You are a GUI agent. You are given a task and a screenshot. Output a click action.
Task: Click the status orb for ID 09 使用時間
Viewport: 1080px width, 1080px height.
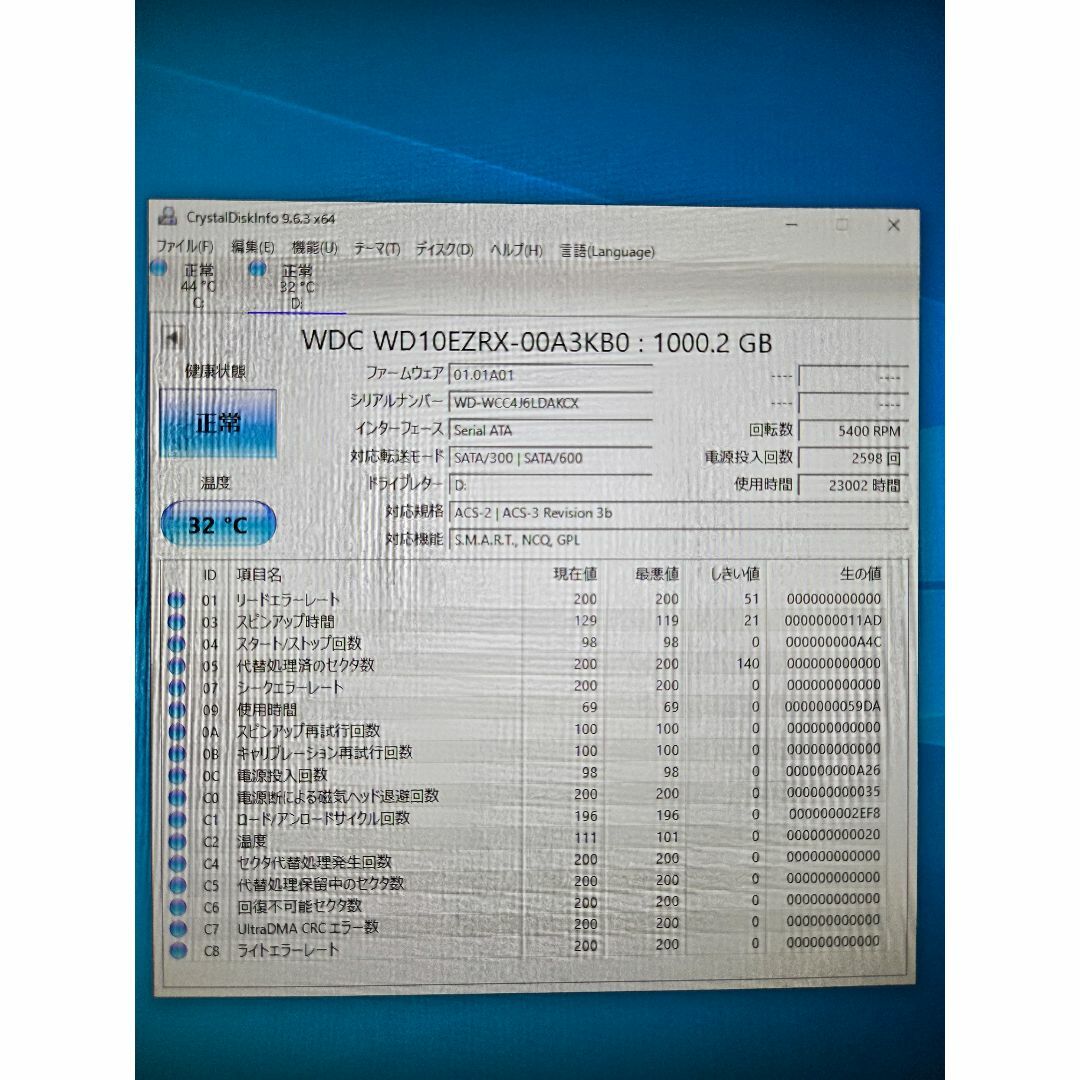pyautogui.click(x=177, y=709)
